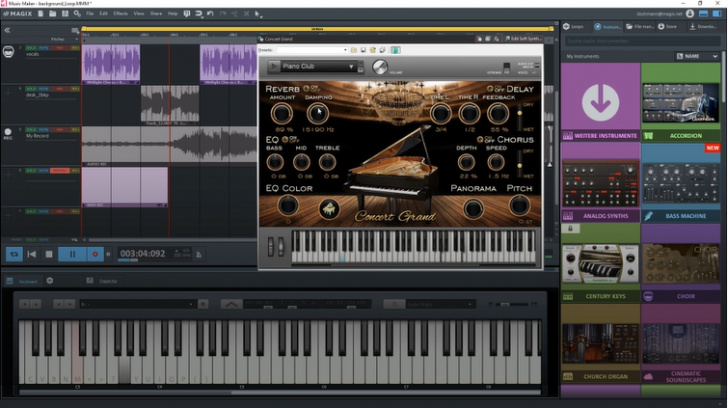Click the metronome icon next to time display
This screenshot has height=408, width=728.
point(199,254)
